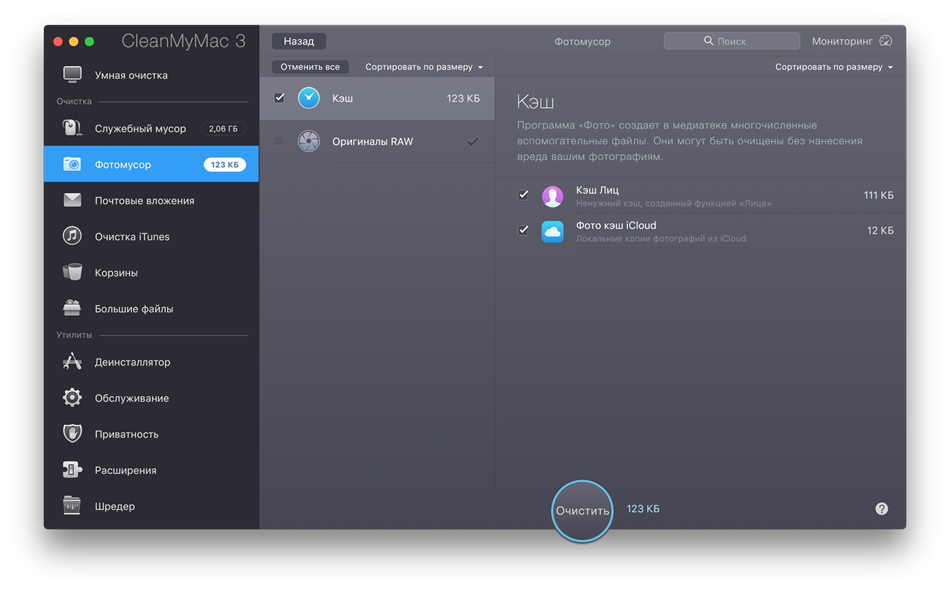Uncheck the Фото кэш iCloud checkbox
The height and width of the screenshot is (591, 950).
(523, 230)
